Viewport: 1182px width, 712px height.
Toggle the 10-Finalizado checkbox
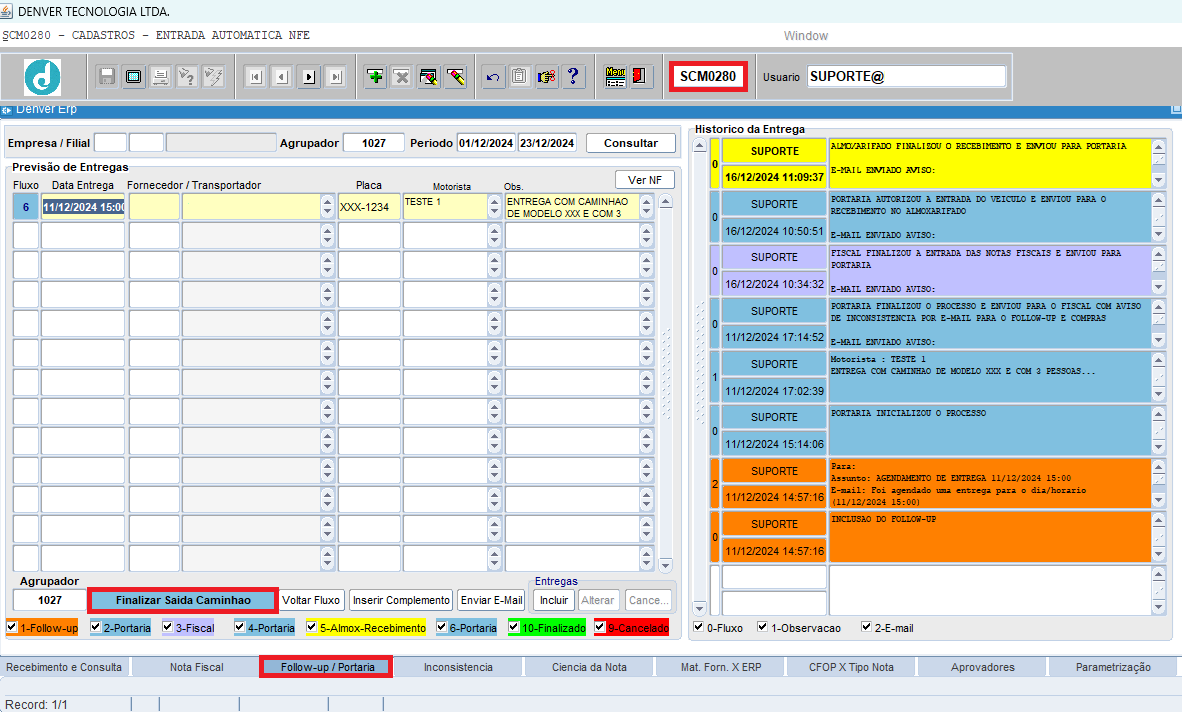coord(514,627)
